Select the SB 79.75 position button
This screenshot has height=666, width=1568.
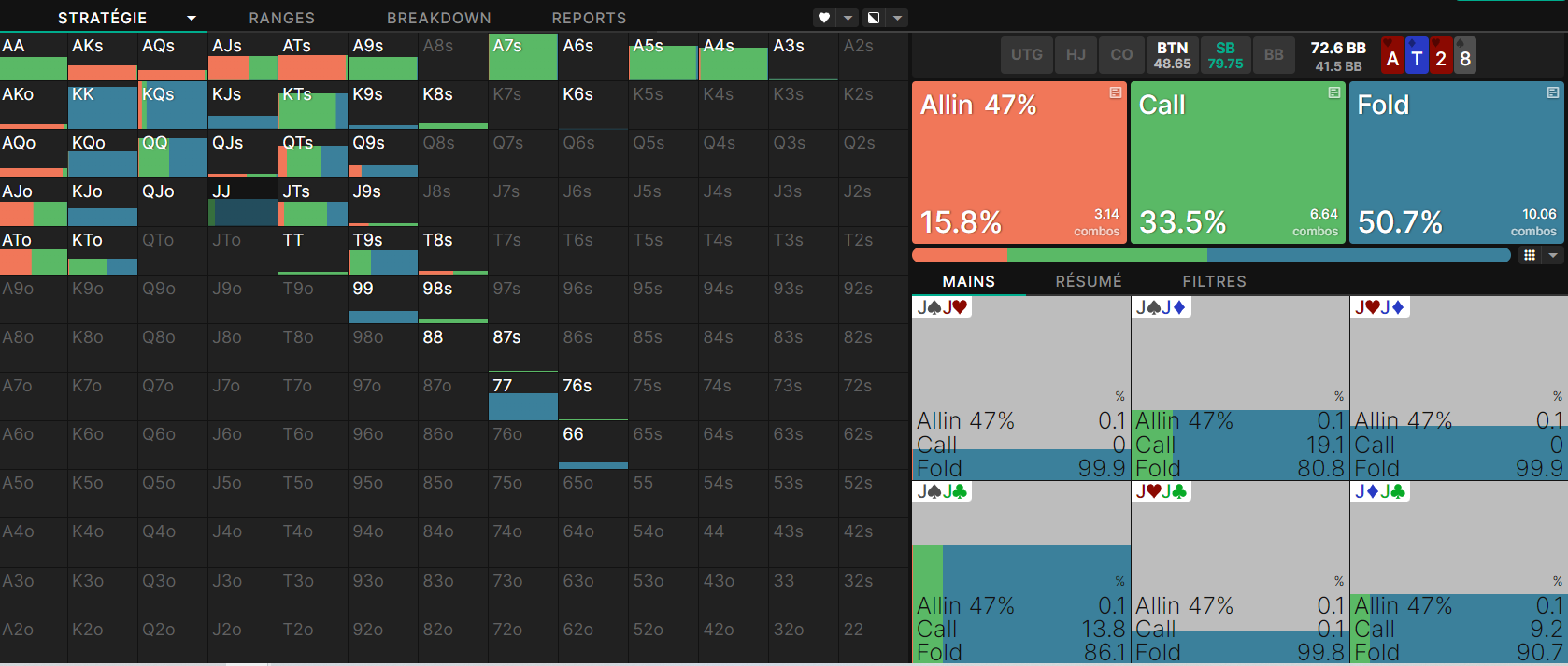click(1225, 55)
